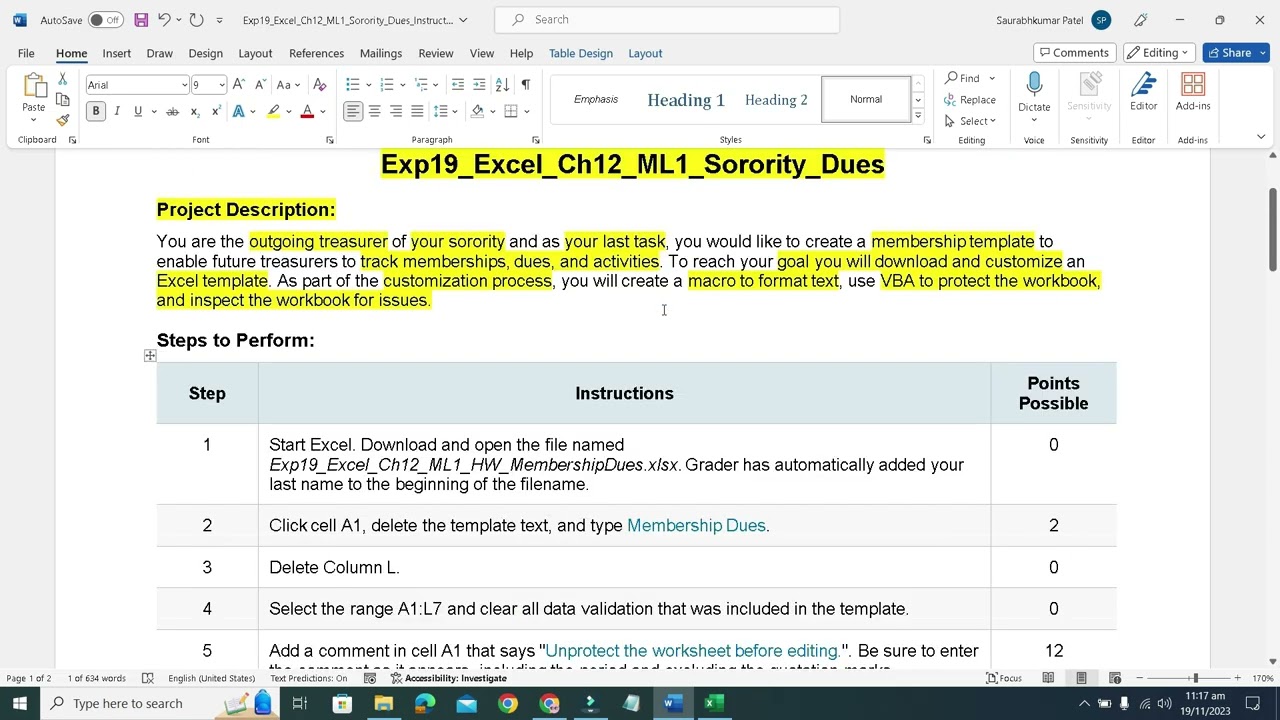Viewport: 1280px width, 720px height.
Task: Click the Copy icon in Clipboard group
Action: (x=62, y=100)
